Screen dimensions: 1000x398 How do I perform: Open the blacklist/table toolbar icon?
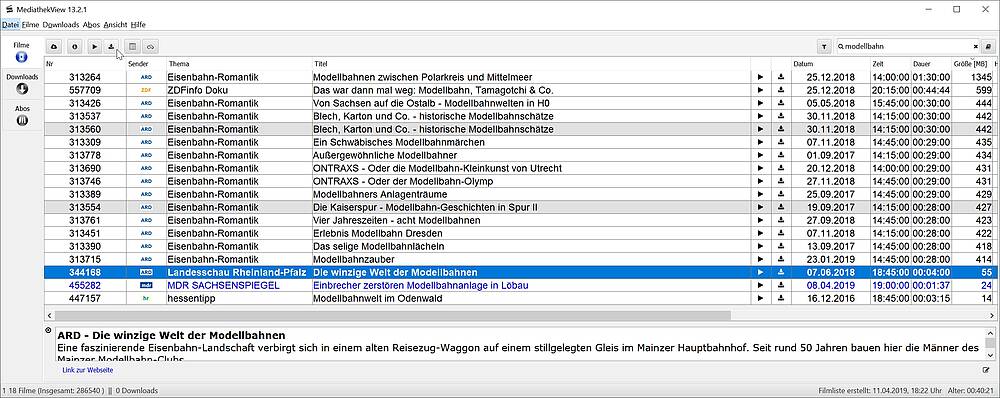133,47
